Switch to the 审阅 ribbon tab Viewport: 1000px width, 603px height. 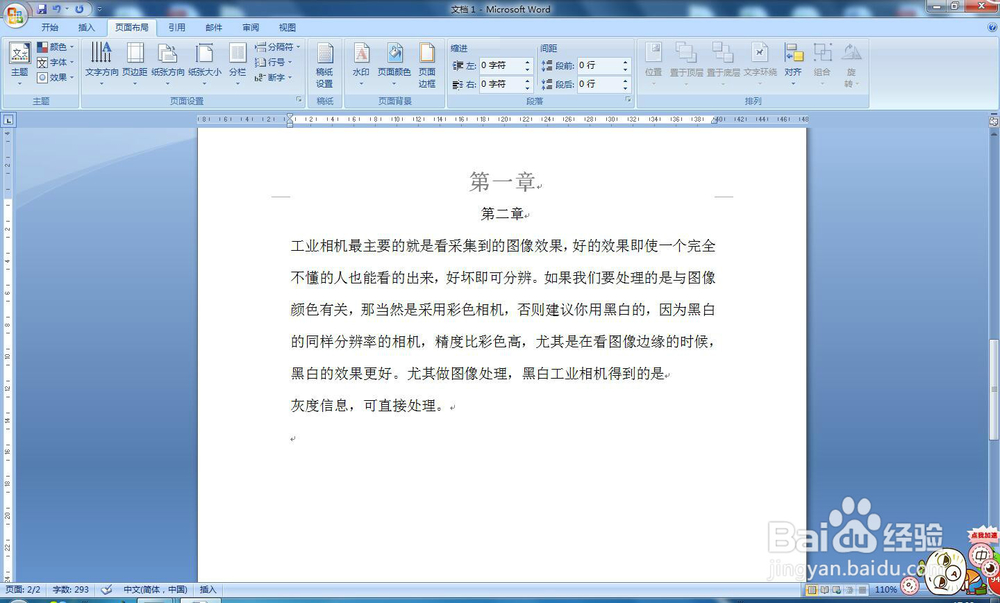[x=250, y=27]
